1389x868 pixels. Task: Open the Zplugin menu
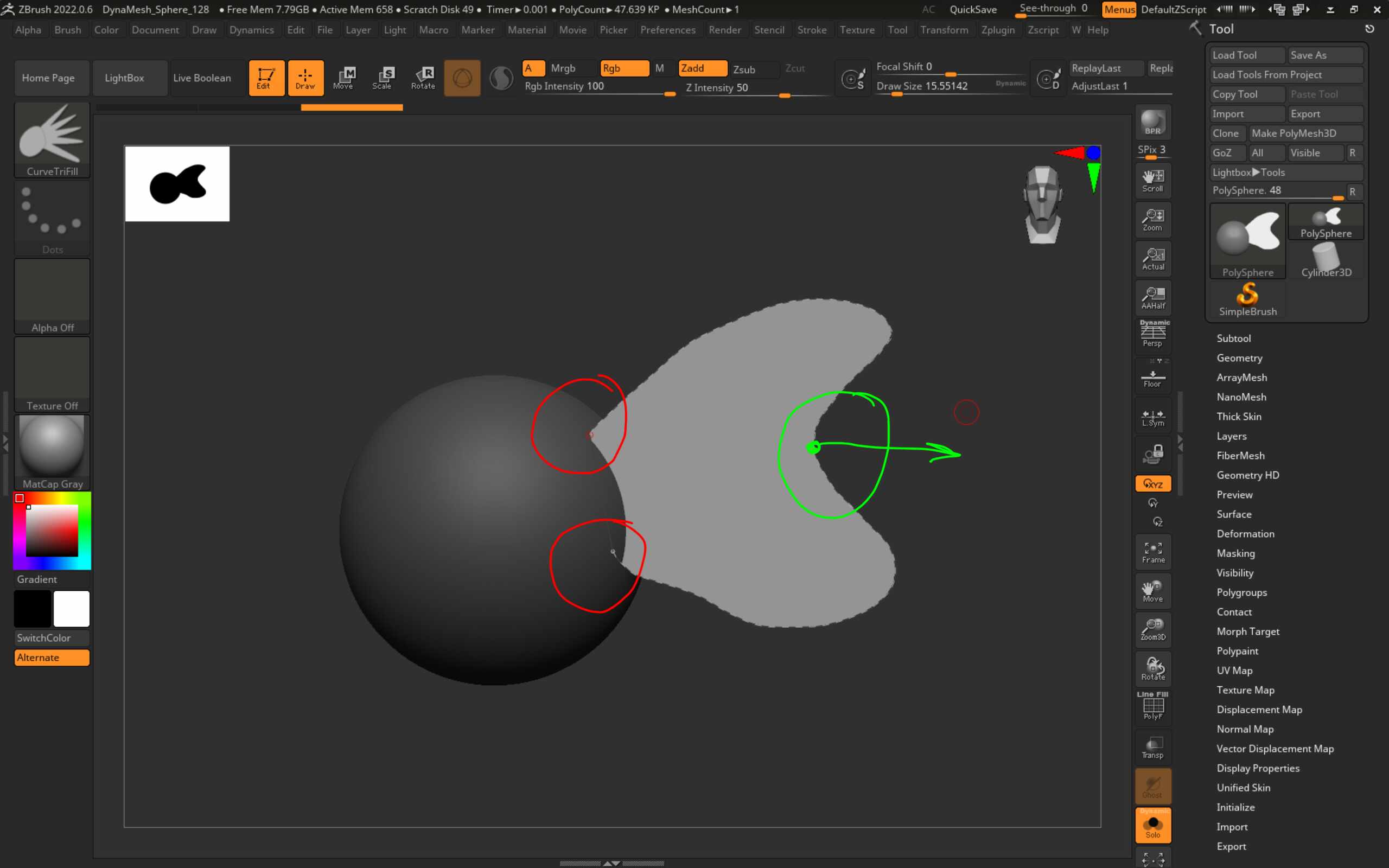pos(998,30)
